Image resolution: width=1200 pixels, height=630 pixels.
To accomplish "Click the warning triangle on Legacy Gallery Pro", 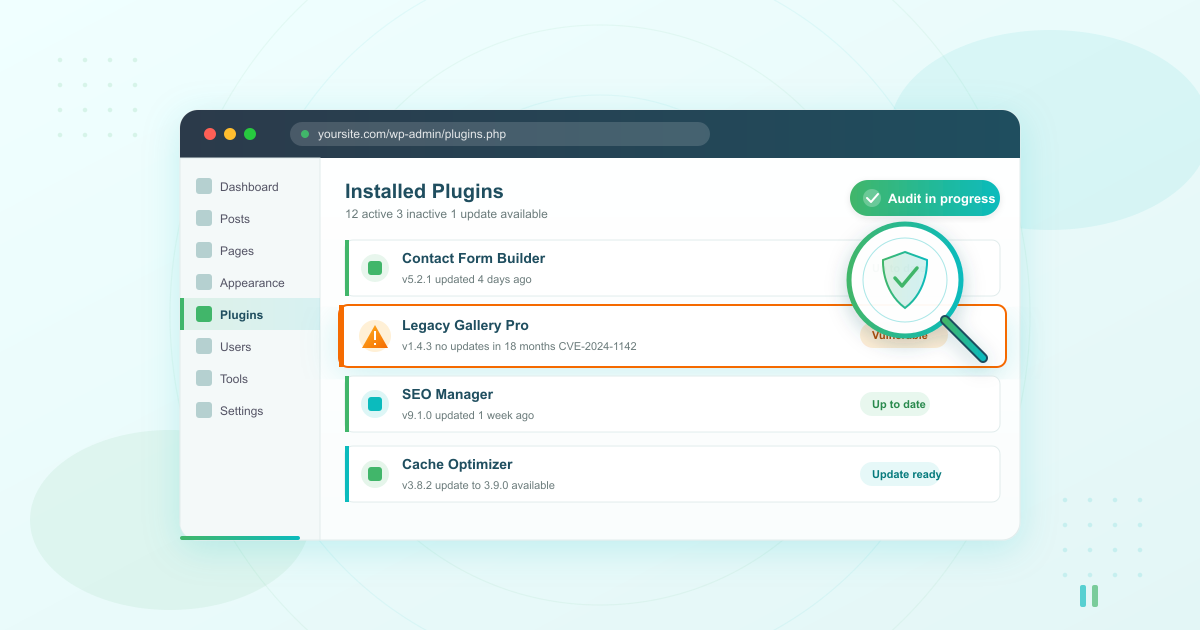I will tap(374, 336).
